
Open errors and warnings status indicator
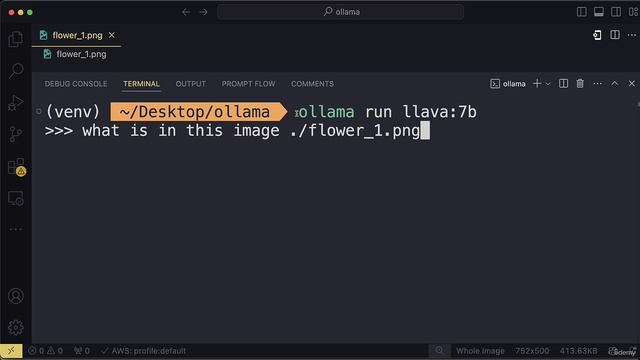(x=45, y=351)
